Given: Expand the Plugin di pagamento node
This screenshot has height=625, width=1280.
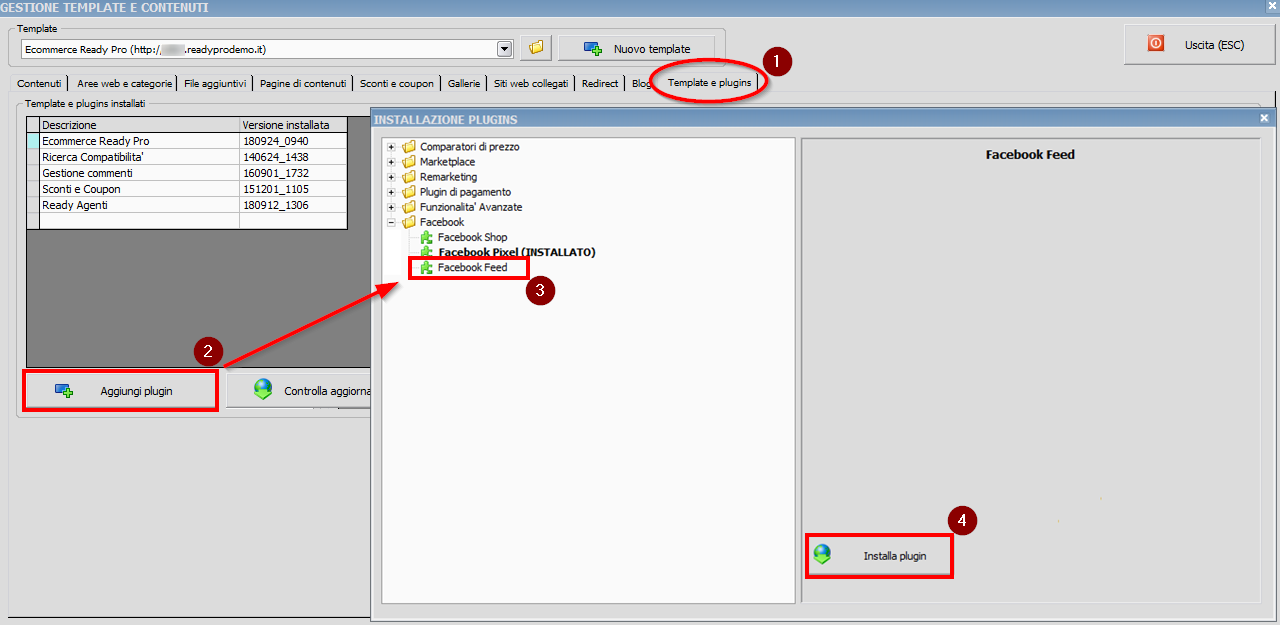Looking at the screenshot, I should 392,192.
